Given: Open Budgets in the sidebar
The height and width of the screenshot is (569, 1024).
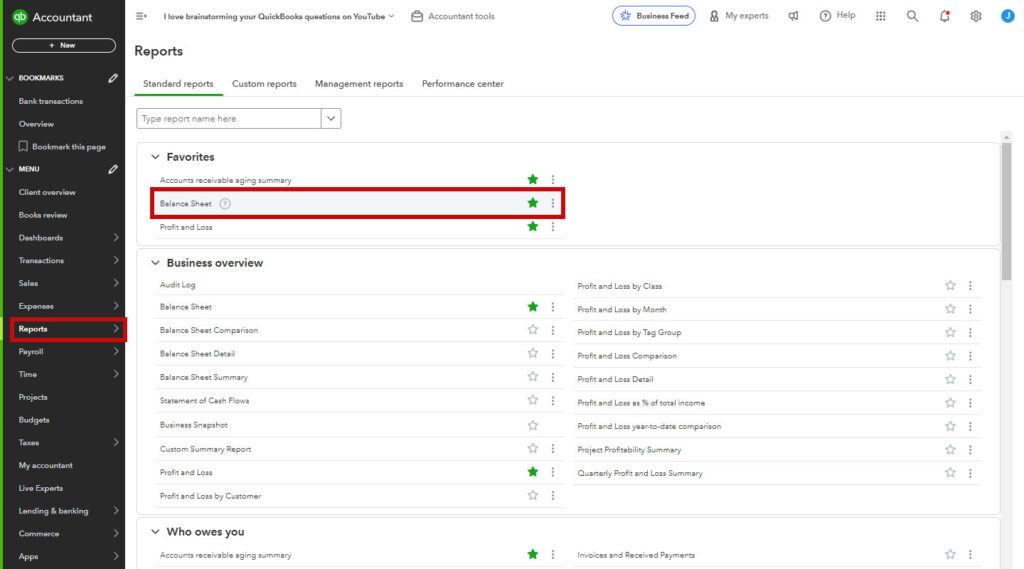Looking at the screenshot, I should [x=34, y=420].
